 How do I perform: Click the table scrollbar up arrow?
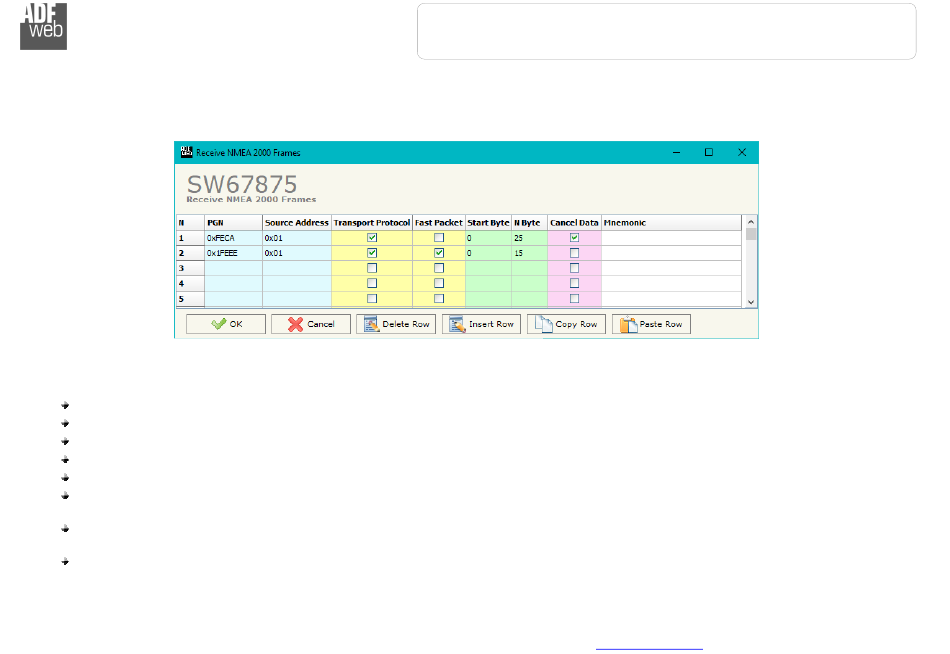point(751,222)
